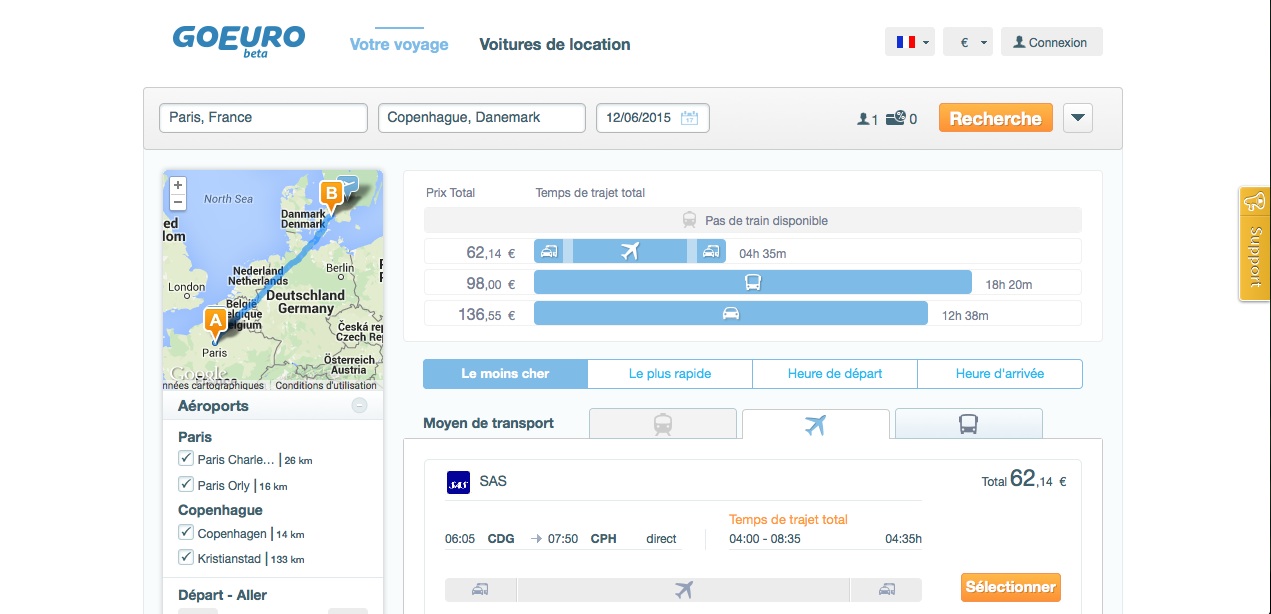The height and width of the screenshot is (614, 1271).
Task: Select the 136,55 € car journey bar
Action: pyautogui.click(x=731, y=314)
